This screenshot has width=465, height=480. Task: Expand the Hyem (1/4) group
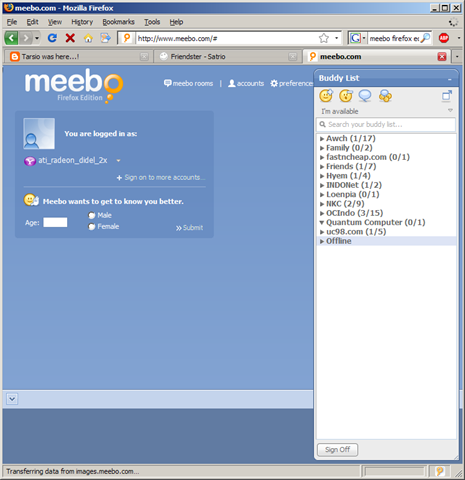[322, 176]
